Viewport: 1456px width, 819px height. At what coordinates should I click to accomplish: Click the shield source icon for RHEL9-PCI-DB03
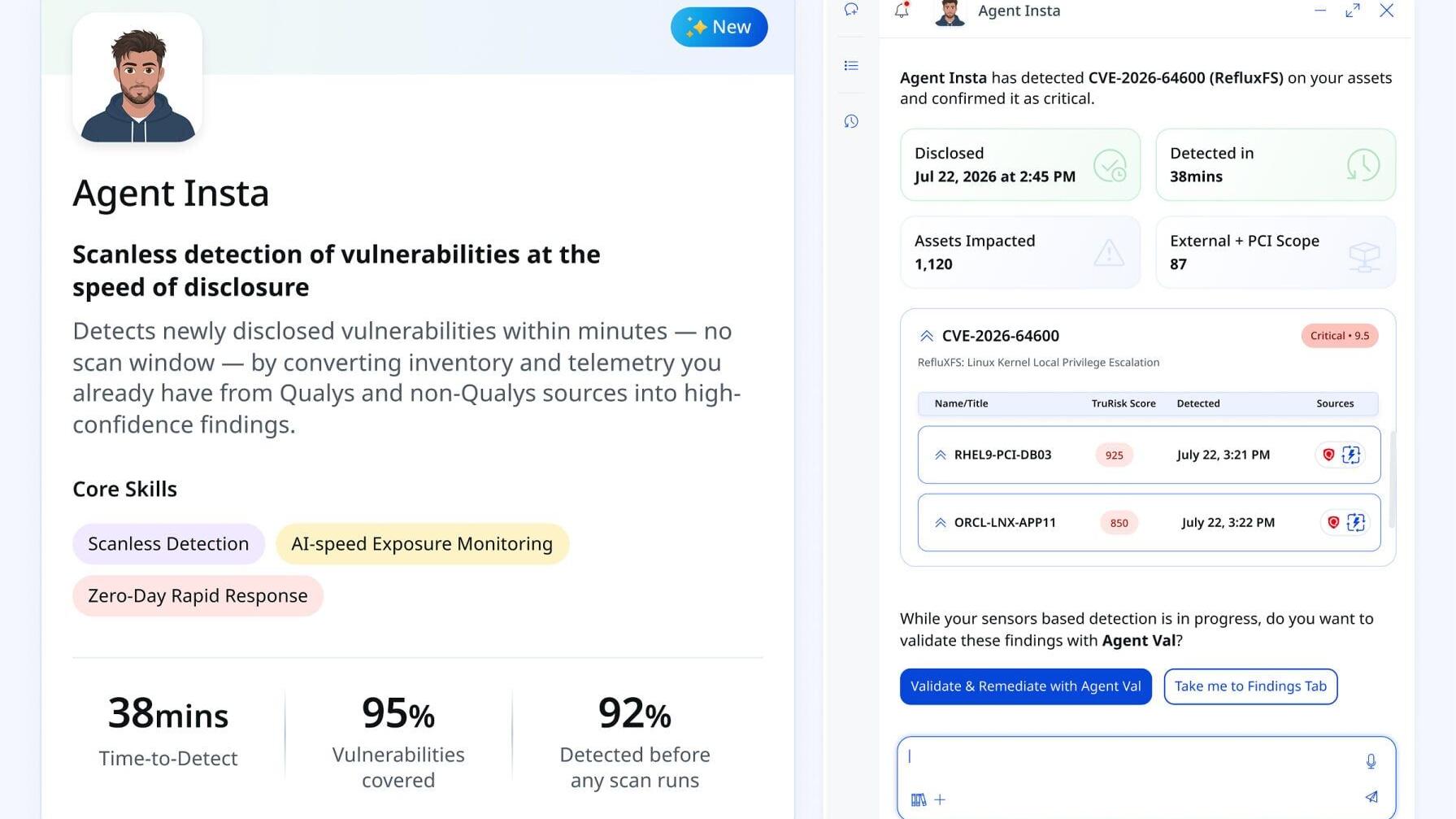point(1328,455)
